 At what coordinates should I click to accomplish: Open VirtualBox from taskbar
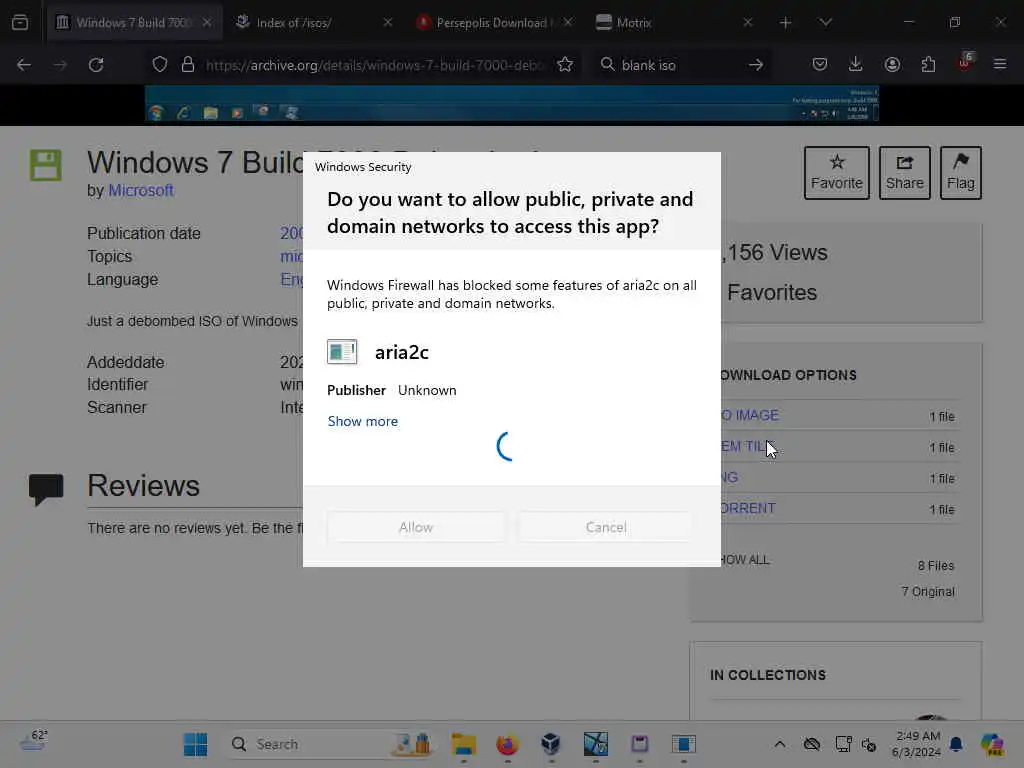[551, 744]
